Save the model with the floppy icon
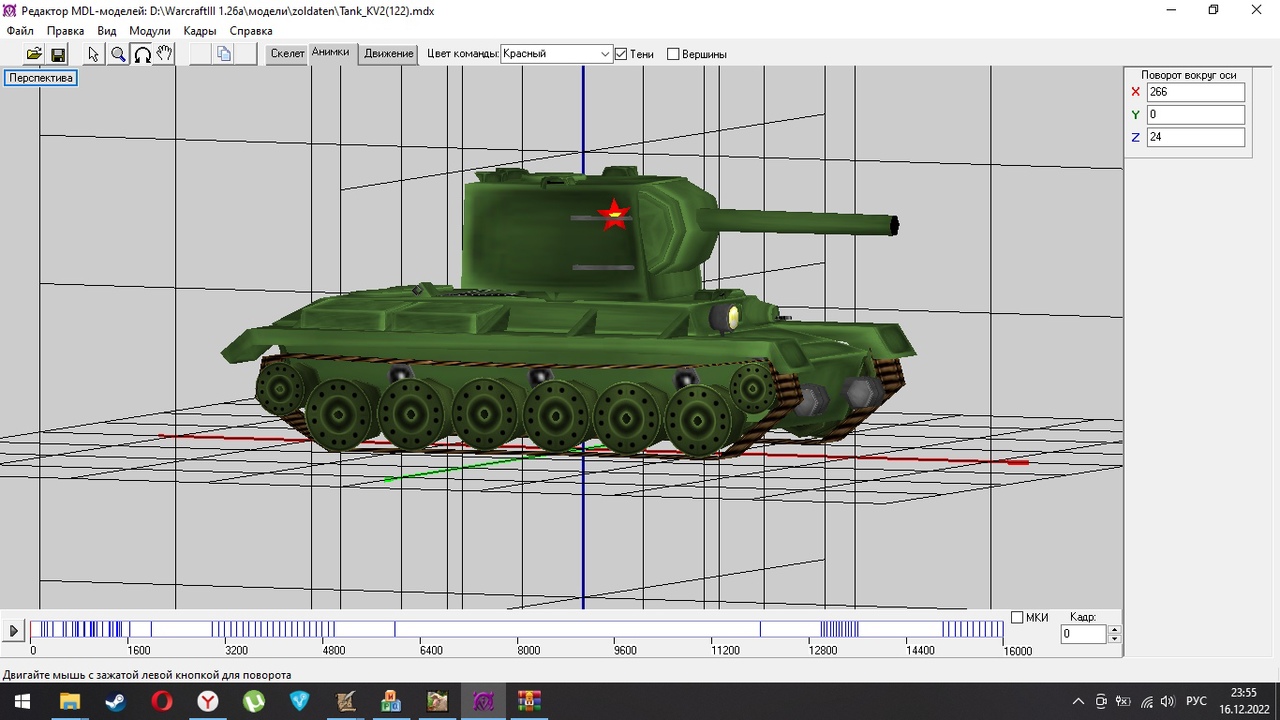The image size is (1280, 720). [x=57, y=54]
